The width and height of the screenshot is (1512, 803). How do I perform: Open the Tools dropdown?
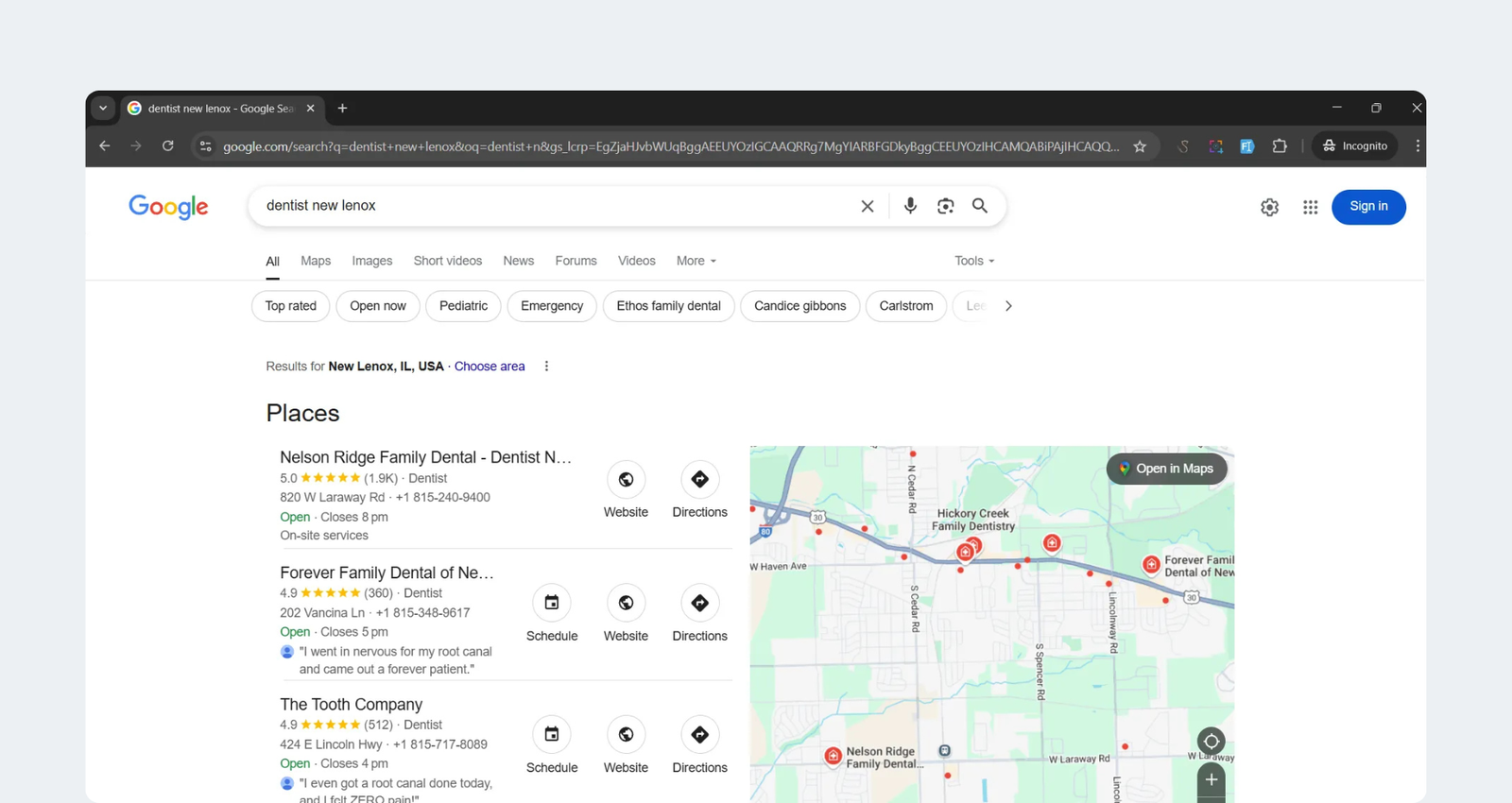974,261
